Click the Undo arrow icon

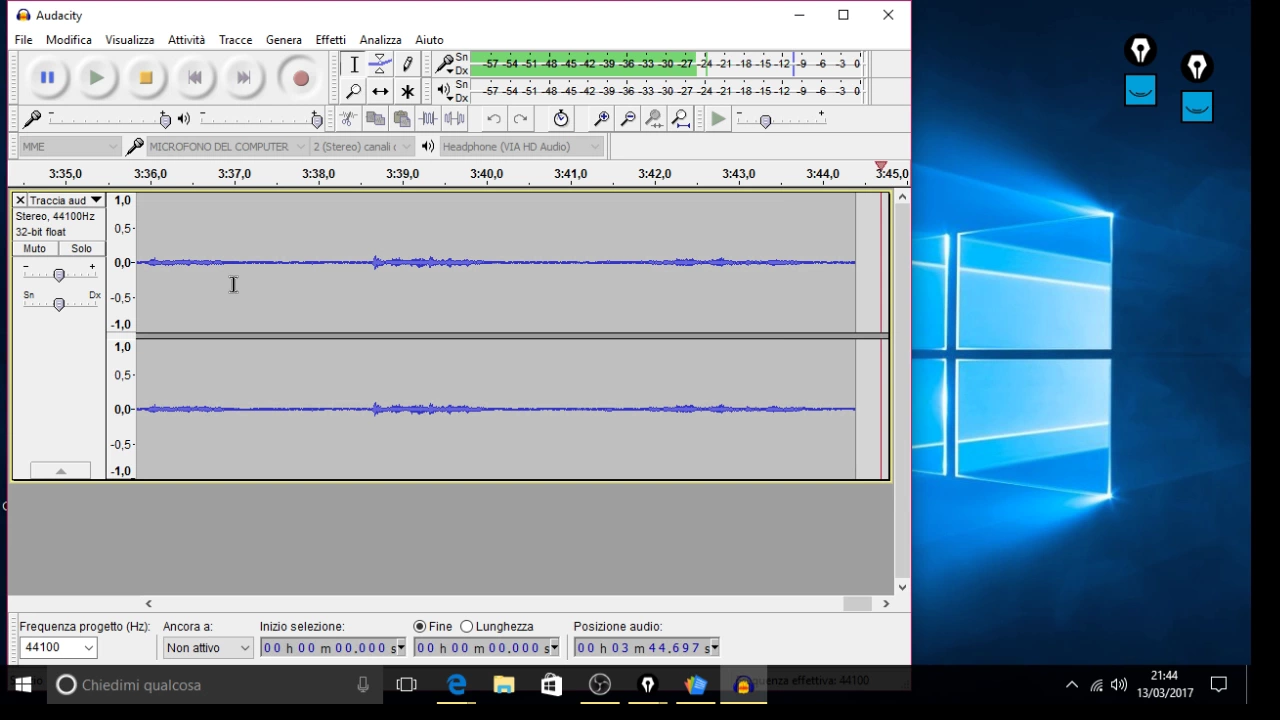coord(494,119)
